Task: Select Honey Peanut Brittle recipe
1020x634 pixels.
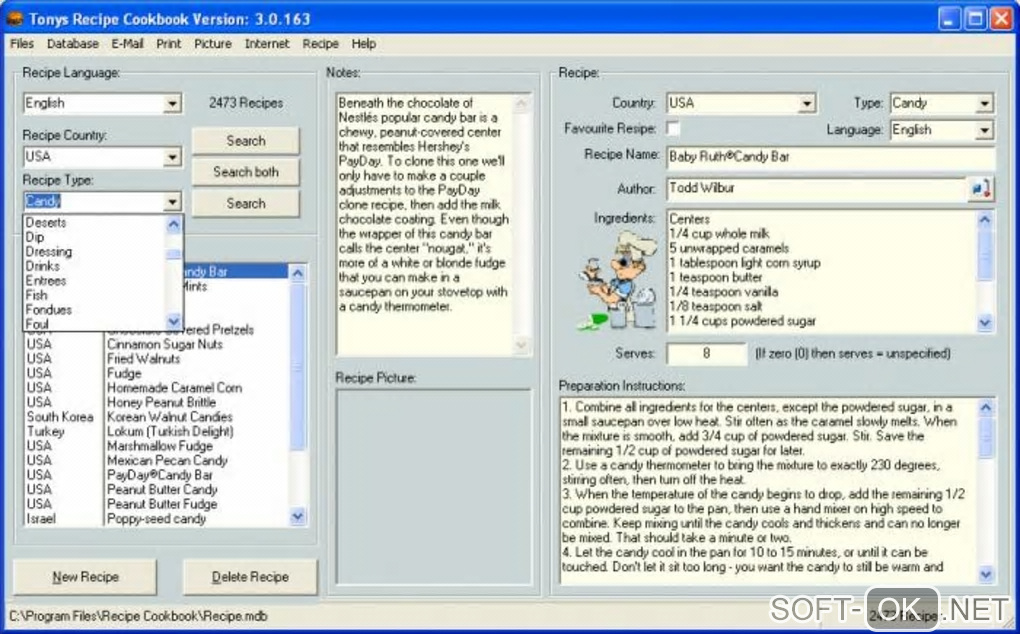Action: point(161,403)
